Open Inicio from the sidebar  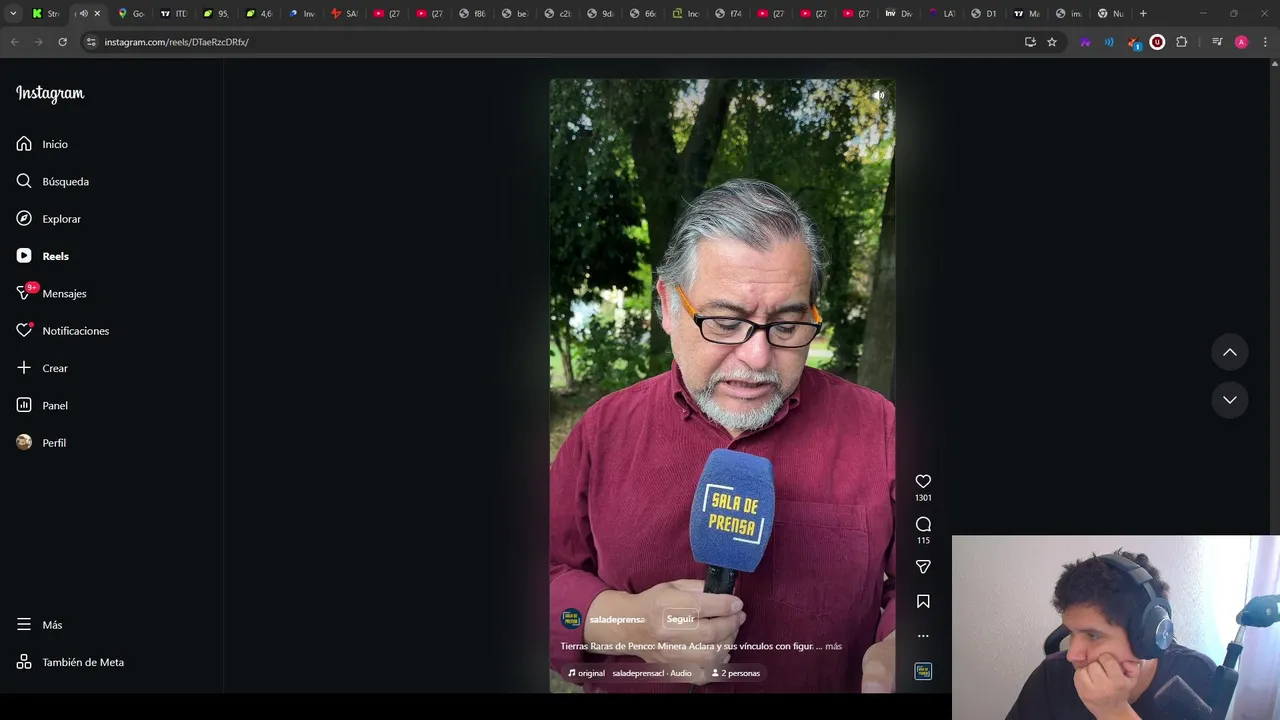click(x=42, y=144)
